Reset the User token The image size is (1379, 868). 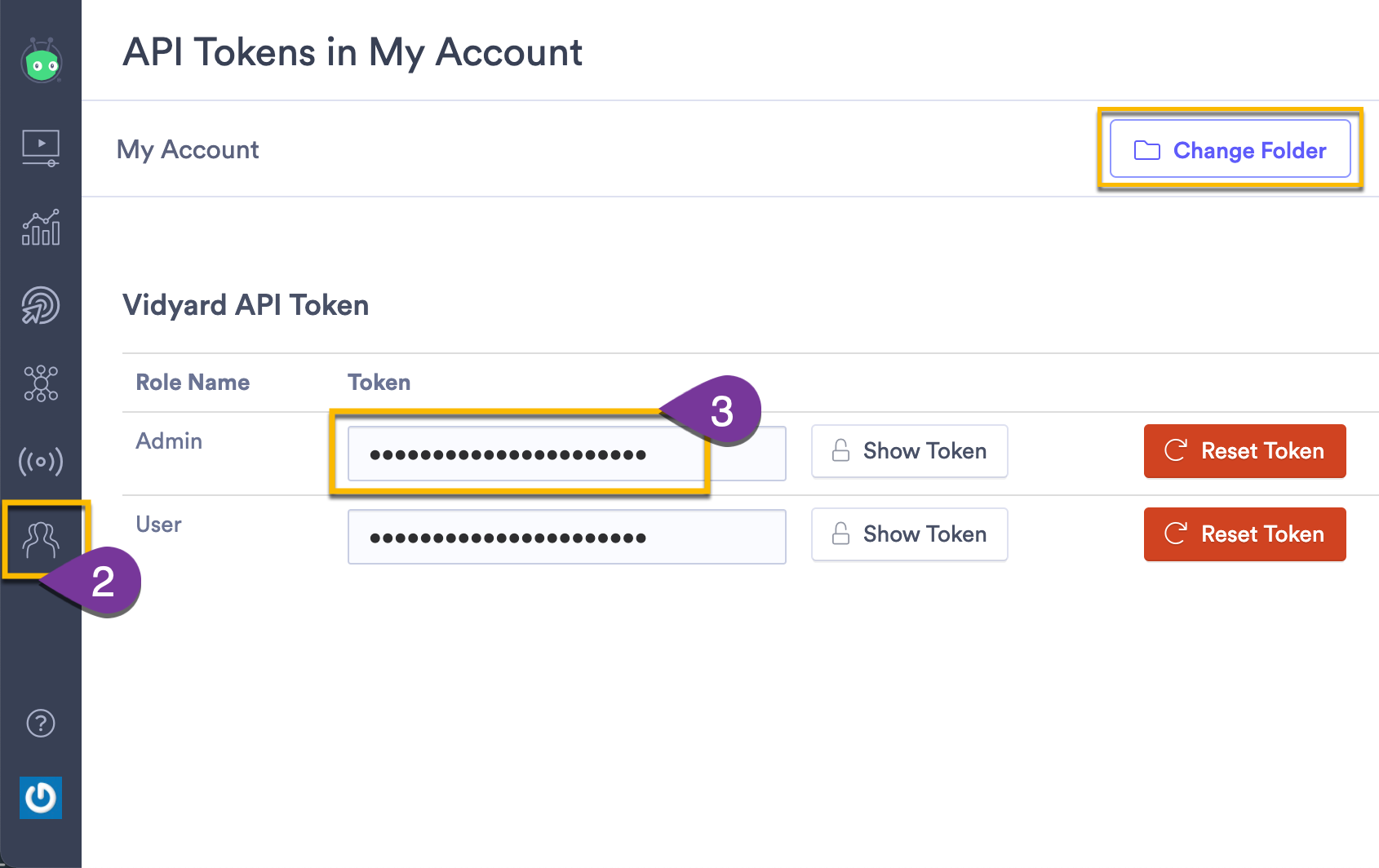pyautogui.click(x=1244, y=534)
